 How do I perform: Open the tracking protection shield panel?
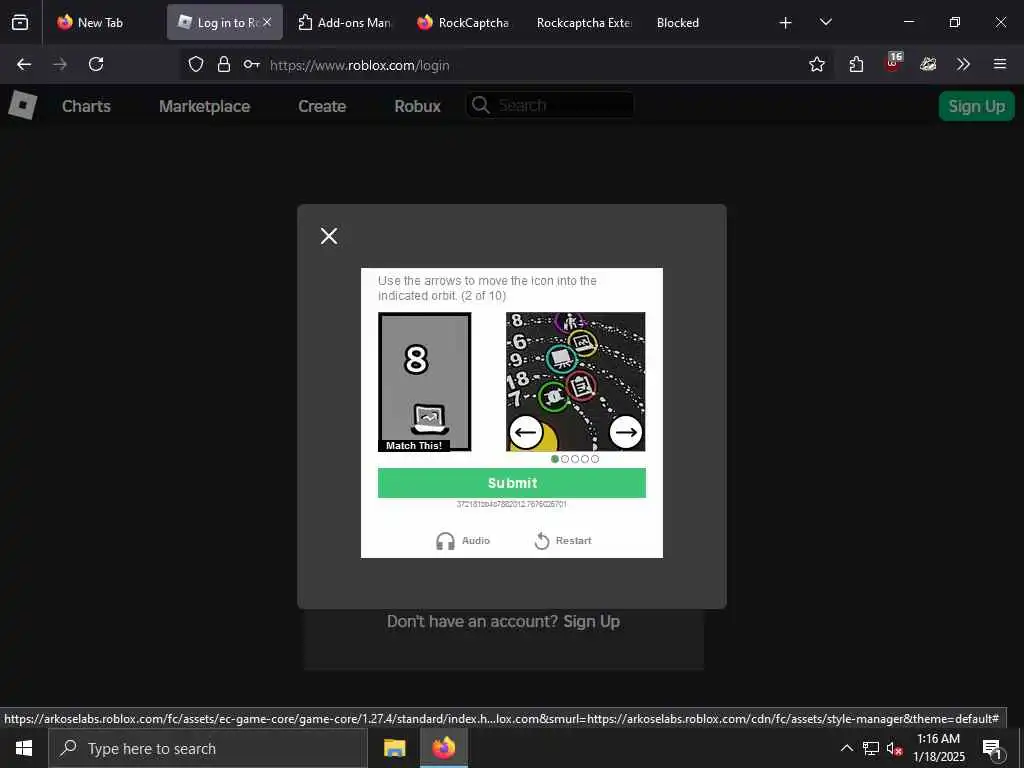[196, 64]
